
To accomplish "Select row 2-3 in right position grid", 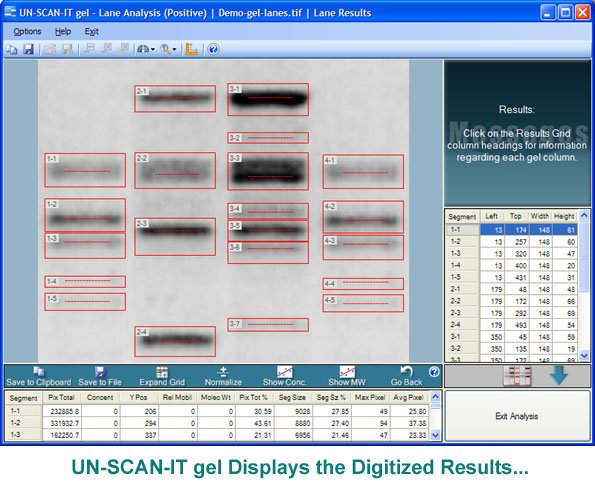I will pos(512,313).
